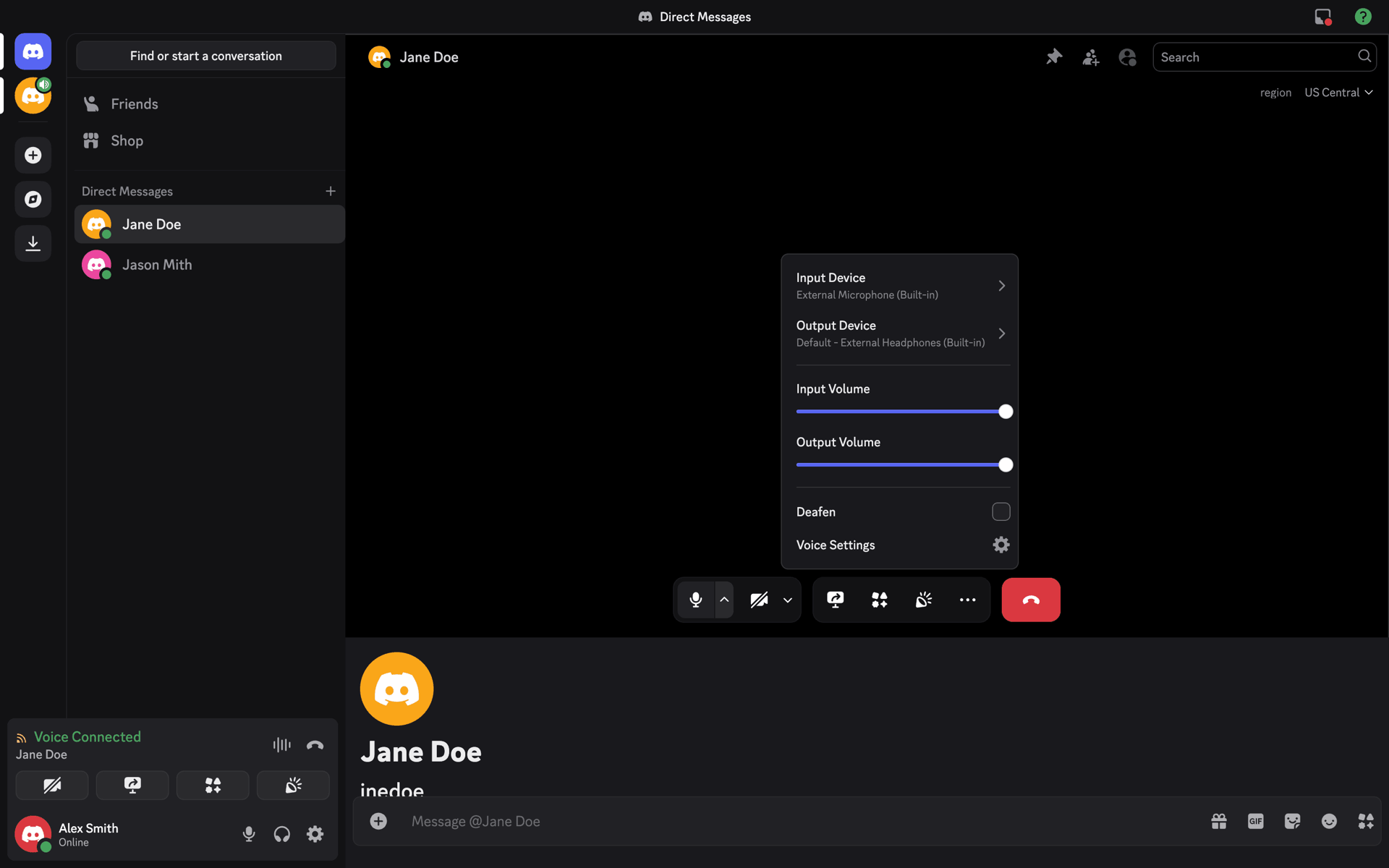The width and height of the screenshot is (1389, 868).
Task: Open Friends page
Action: coord(210,103)
